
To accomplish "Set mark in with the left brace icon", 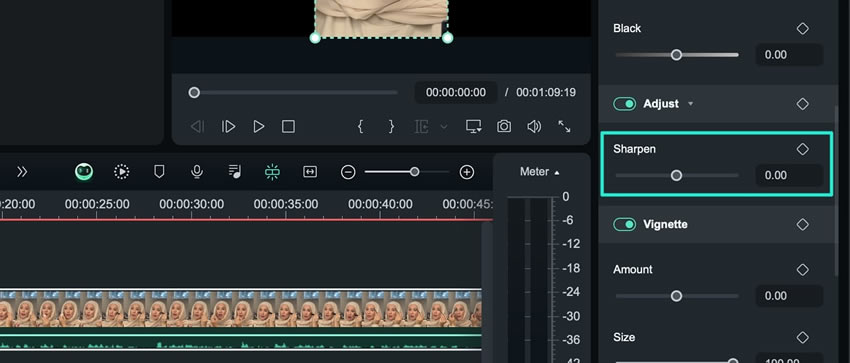I will click(x=360, y=127).
